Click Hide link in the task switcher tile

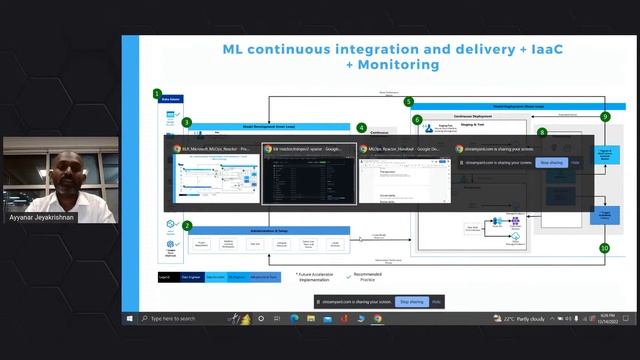point(575,162)
